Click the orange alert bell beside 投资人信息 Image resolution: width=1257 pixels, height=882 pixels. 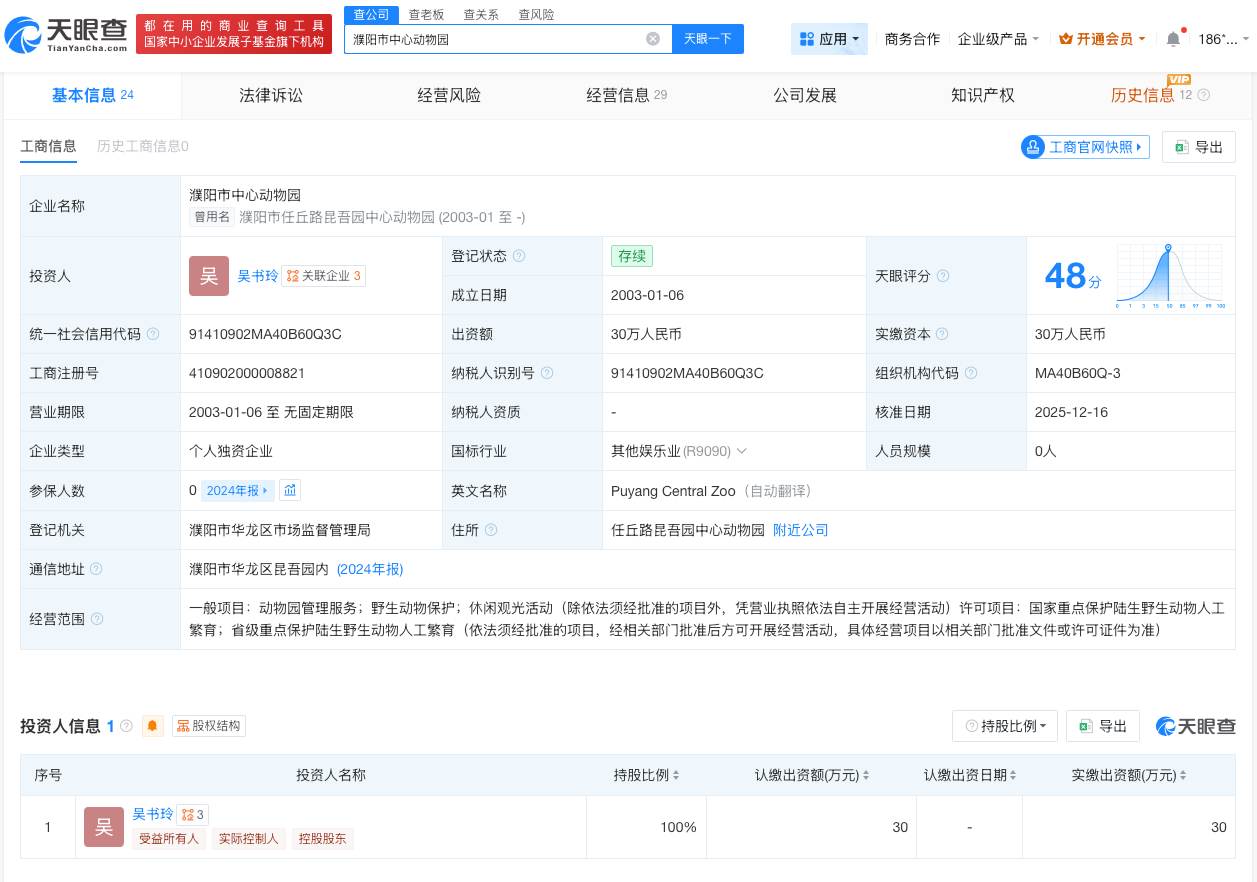pyautogui.click(x=152, y=726)
